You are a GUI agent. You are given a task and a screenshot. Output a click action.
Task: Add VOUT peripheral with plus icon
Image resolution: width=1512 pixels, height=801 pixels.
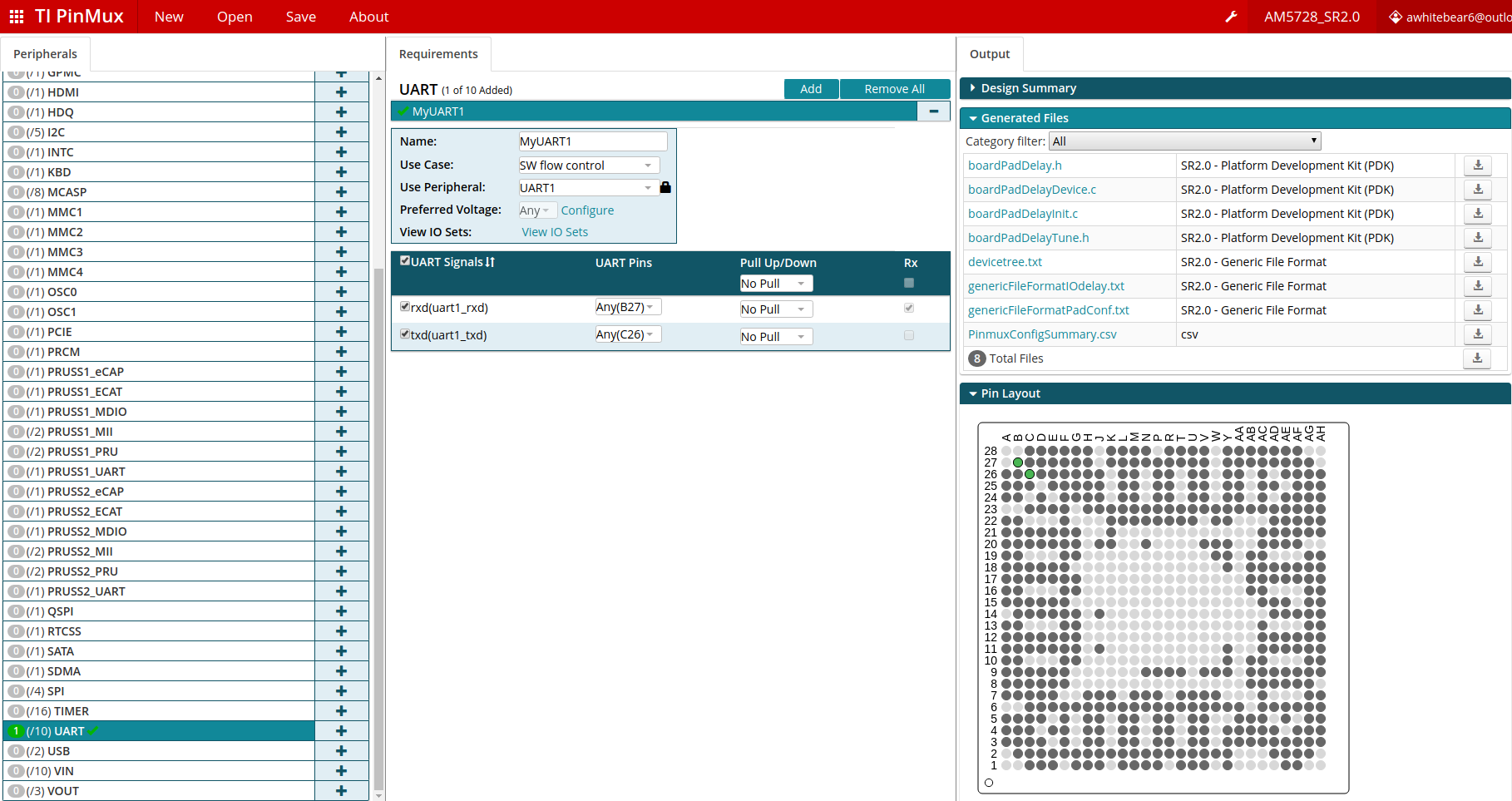click(x=341, y=791)
